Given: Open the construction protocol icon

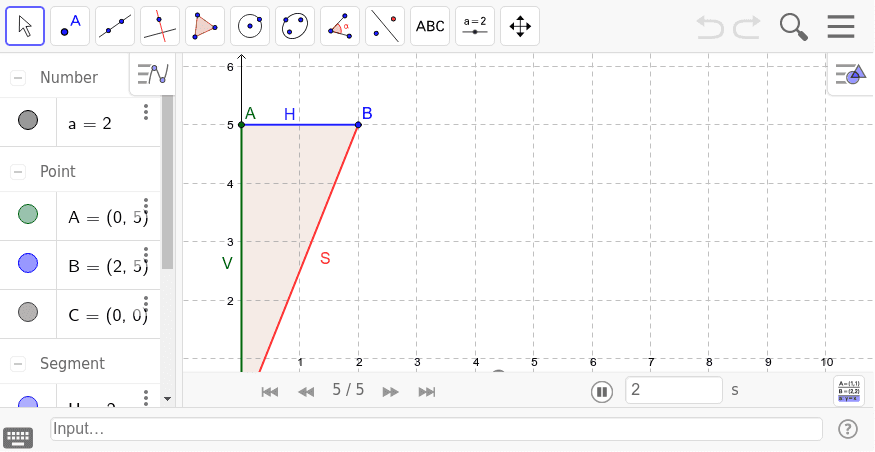Looking at the screenshot, I should pyautogui.click(x=848, y=391).
